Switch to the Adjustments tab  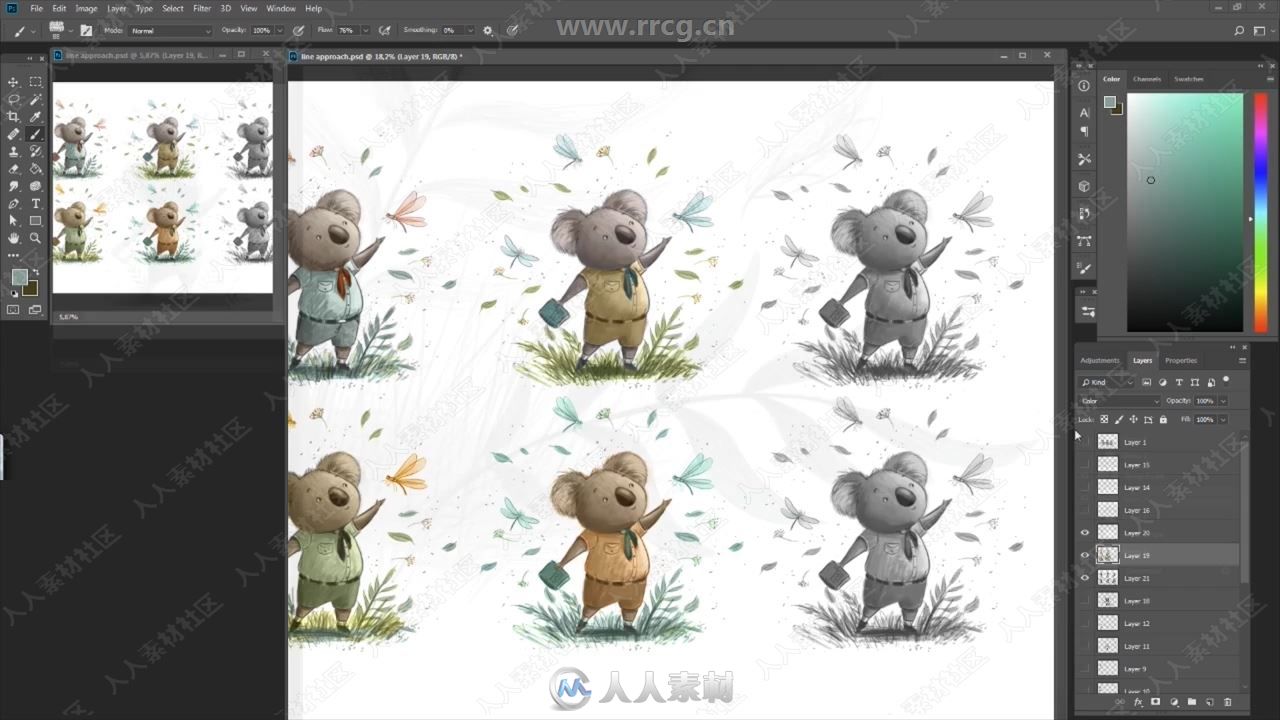(1100, 360)
